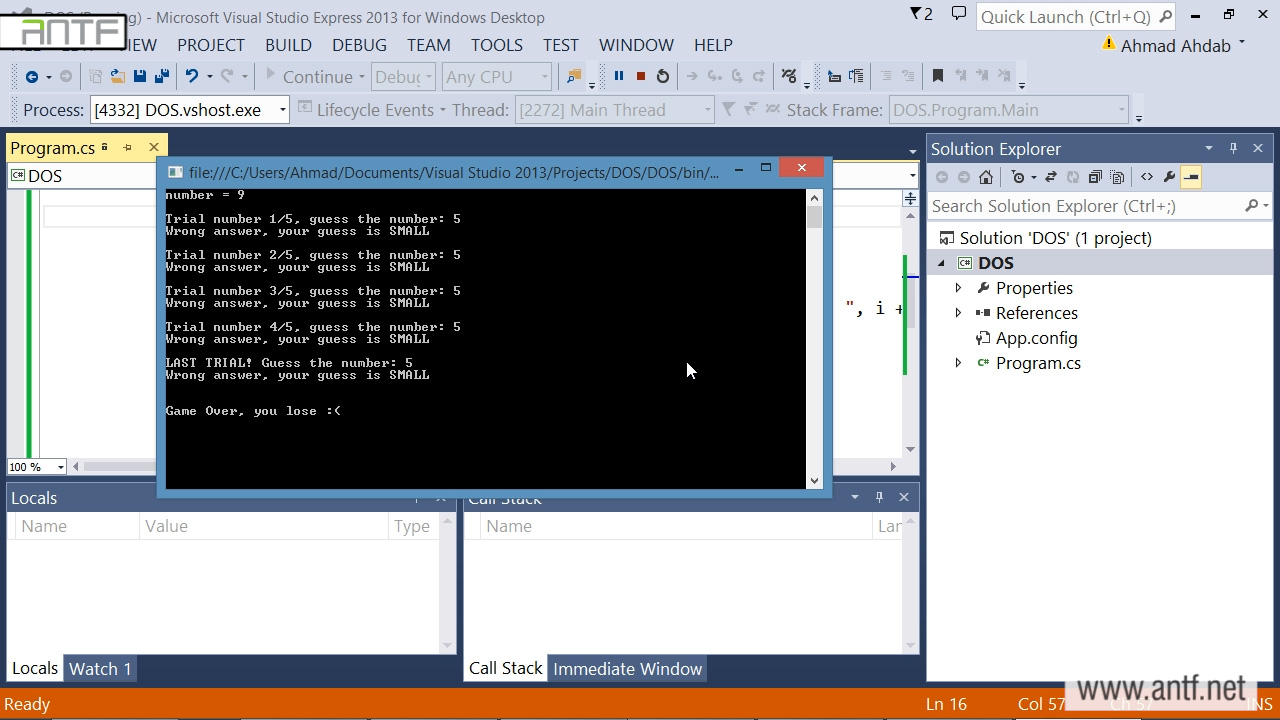1280x720 pixels.
Task: Open the Process dropdown
Action: click(x=283, y=110)
